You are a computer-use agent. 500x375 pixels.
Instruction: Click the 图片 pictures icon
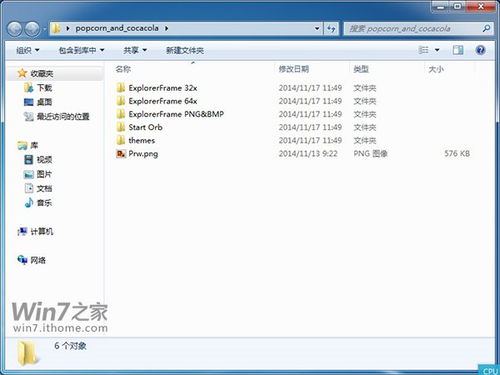pos(29,174)
